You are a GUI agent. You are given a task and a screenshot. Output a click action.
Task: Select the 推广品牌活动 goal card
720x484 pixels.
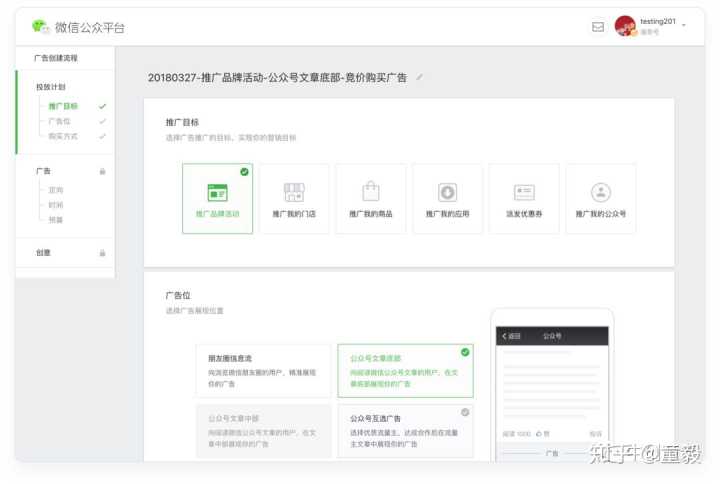point(218,198)
